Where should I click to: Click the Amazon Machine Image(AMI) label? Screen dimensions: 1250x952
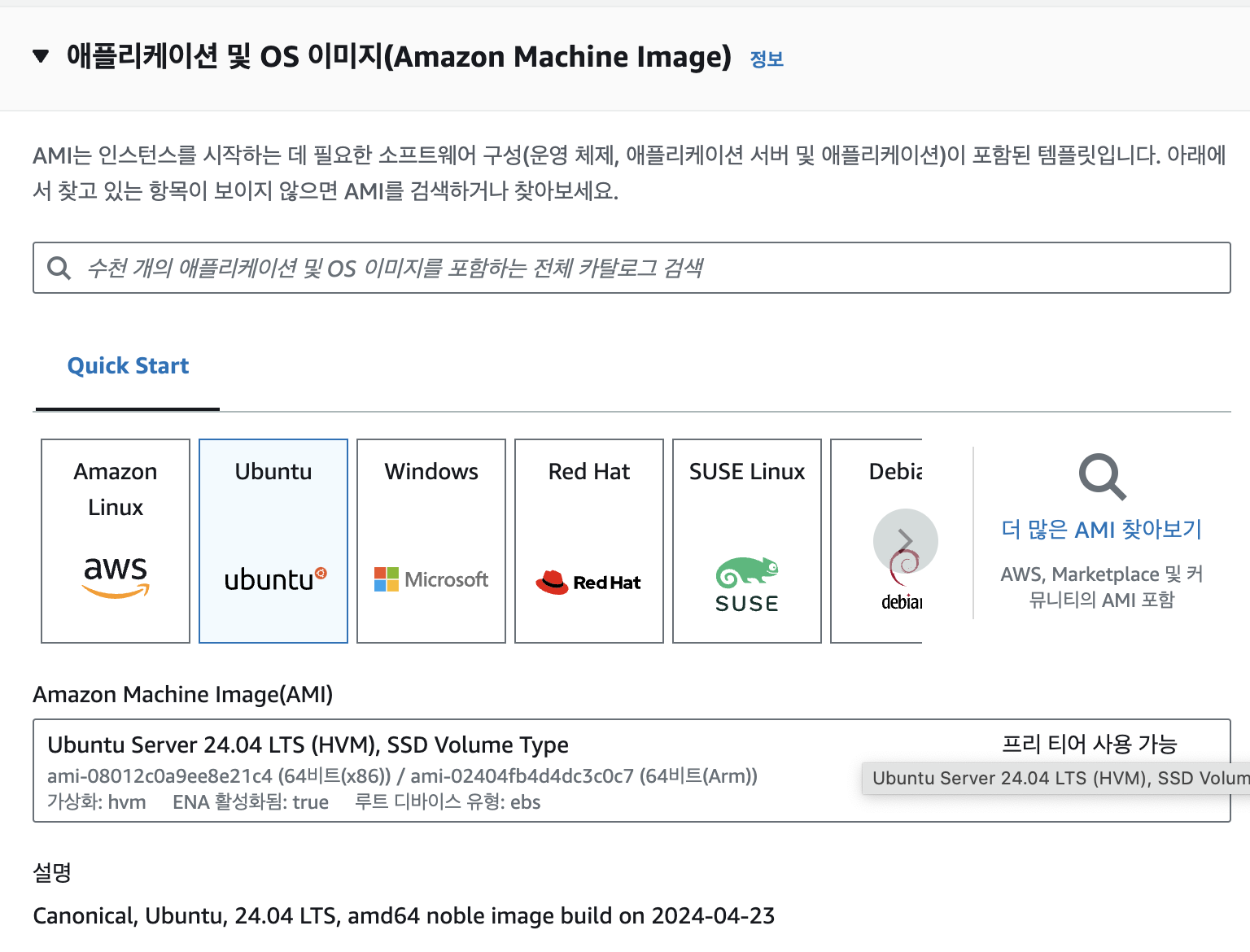(183, 695)
